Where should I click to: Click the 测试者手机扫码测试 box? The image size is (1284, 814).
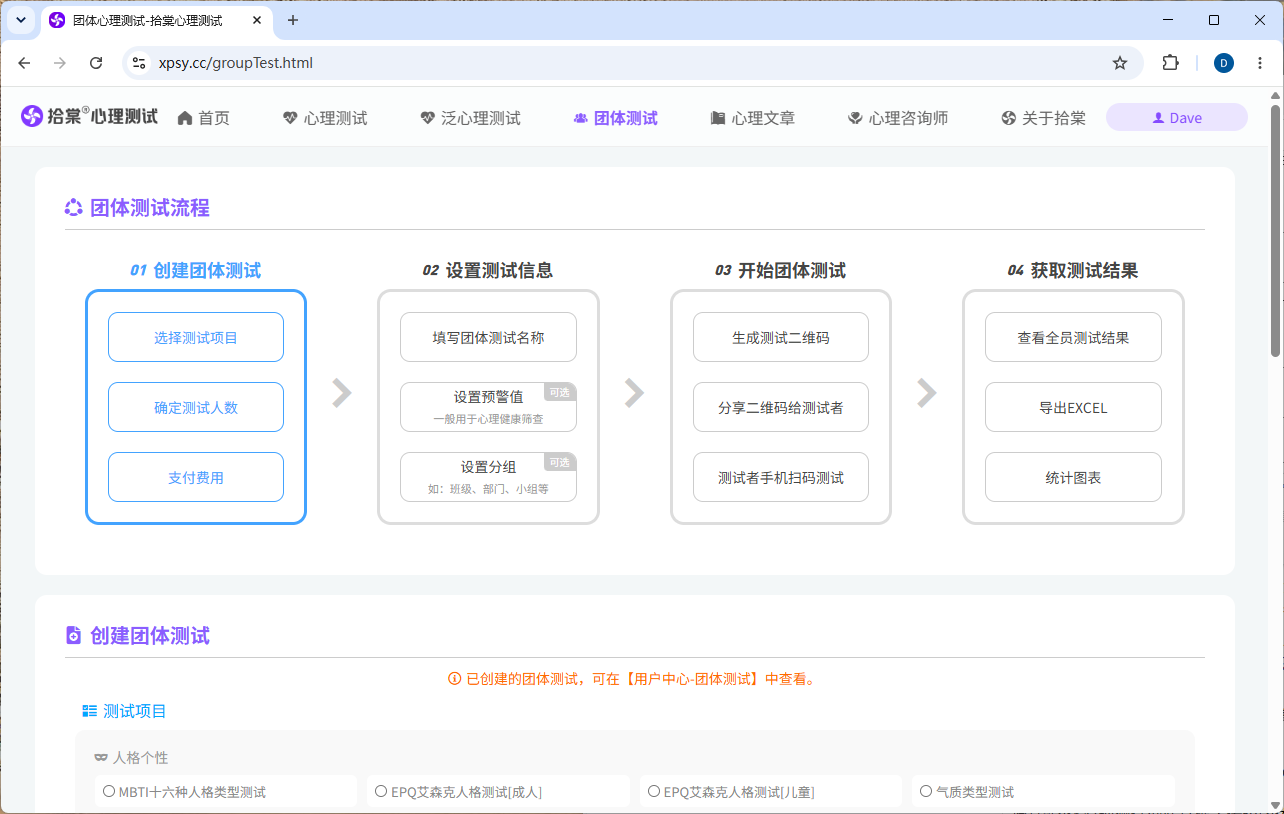coord(781,477)
